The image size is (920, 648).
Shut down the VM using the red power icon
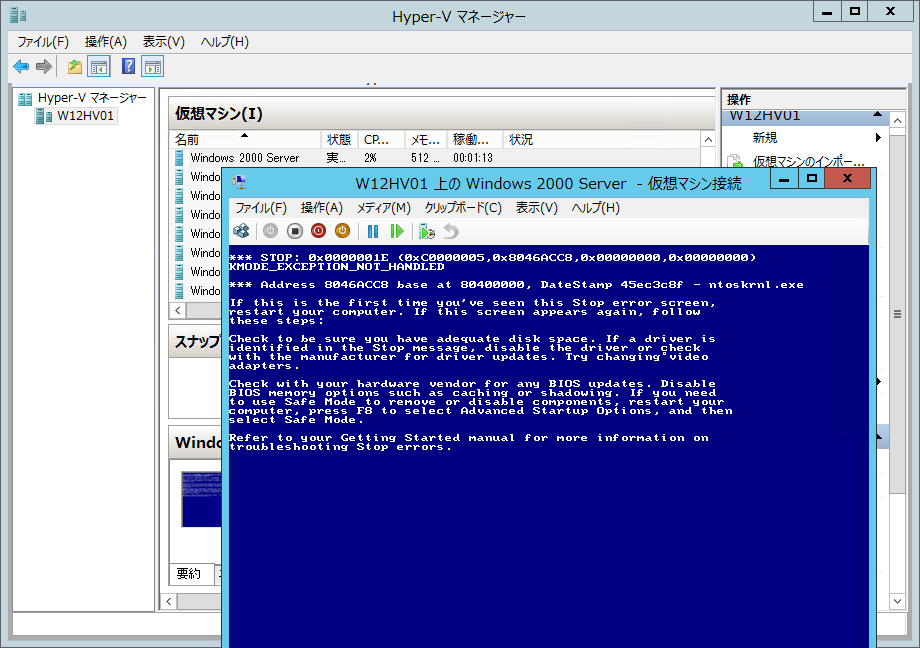[319, 231]
